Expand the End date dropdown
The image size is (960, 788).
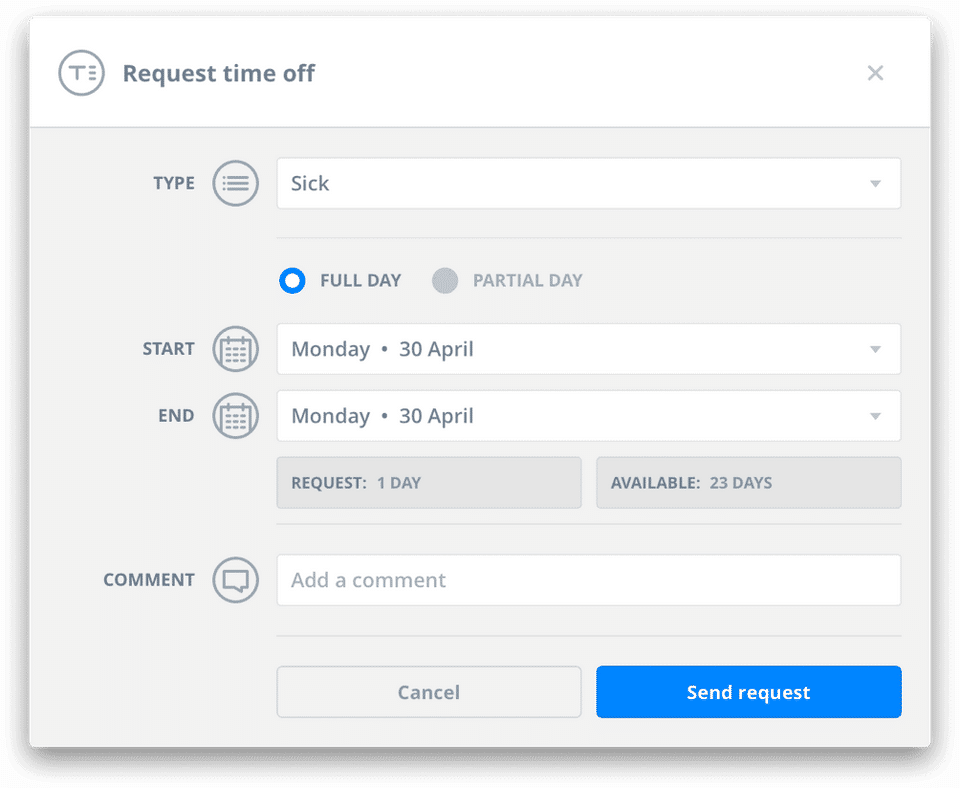click(588, 416)
